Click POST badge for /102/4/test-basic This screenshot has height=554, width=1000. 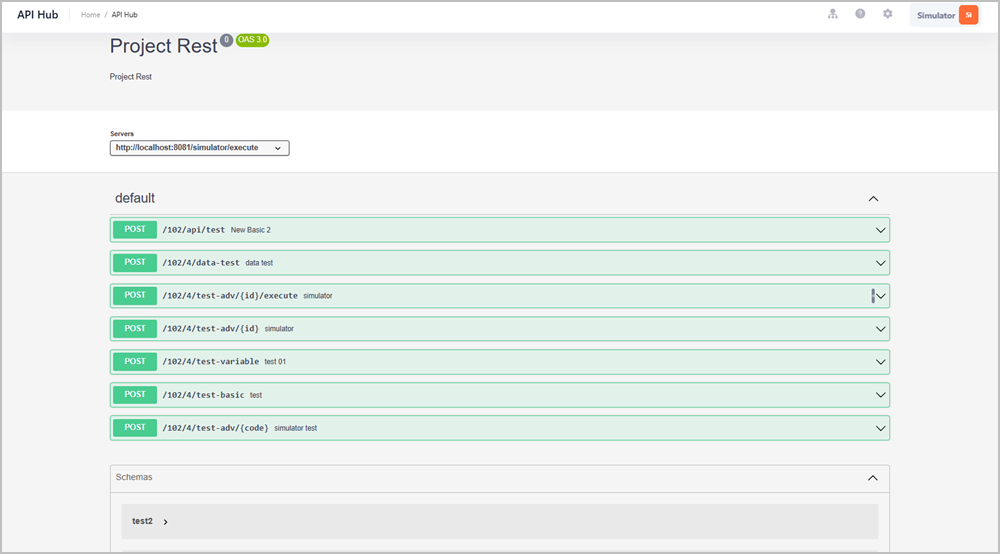(x=135, y=395)
